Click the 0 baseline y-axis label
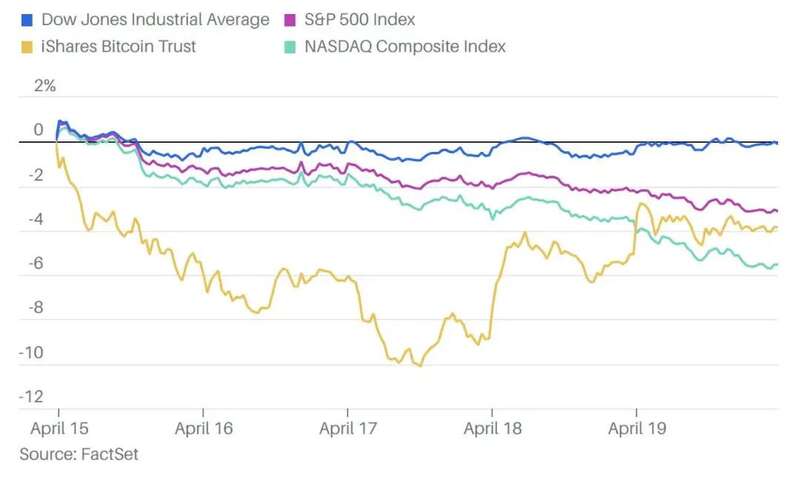 click(38, 130)
